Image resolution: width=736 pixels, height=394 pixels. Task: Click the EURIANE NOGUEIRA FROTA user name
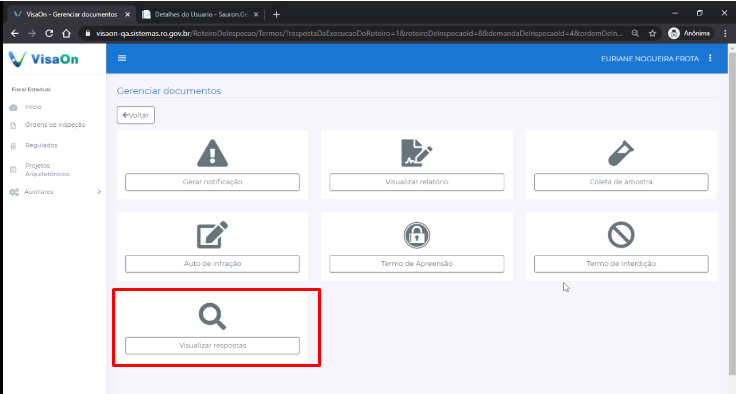click(x=650, y=59)
